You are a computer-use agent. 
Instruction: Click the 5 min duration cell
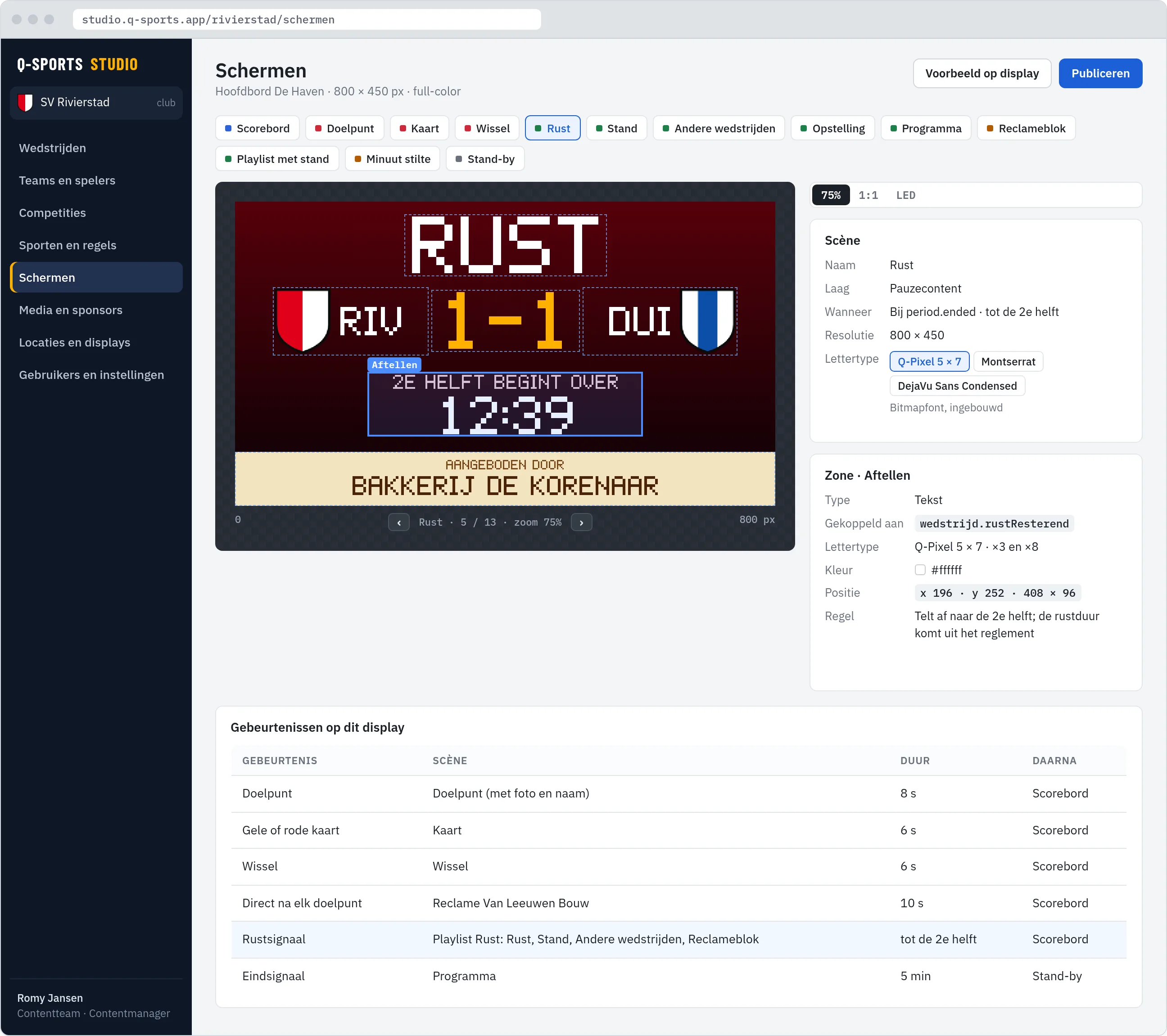pyautogui.click(x=915, y=976)
